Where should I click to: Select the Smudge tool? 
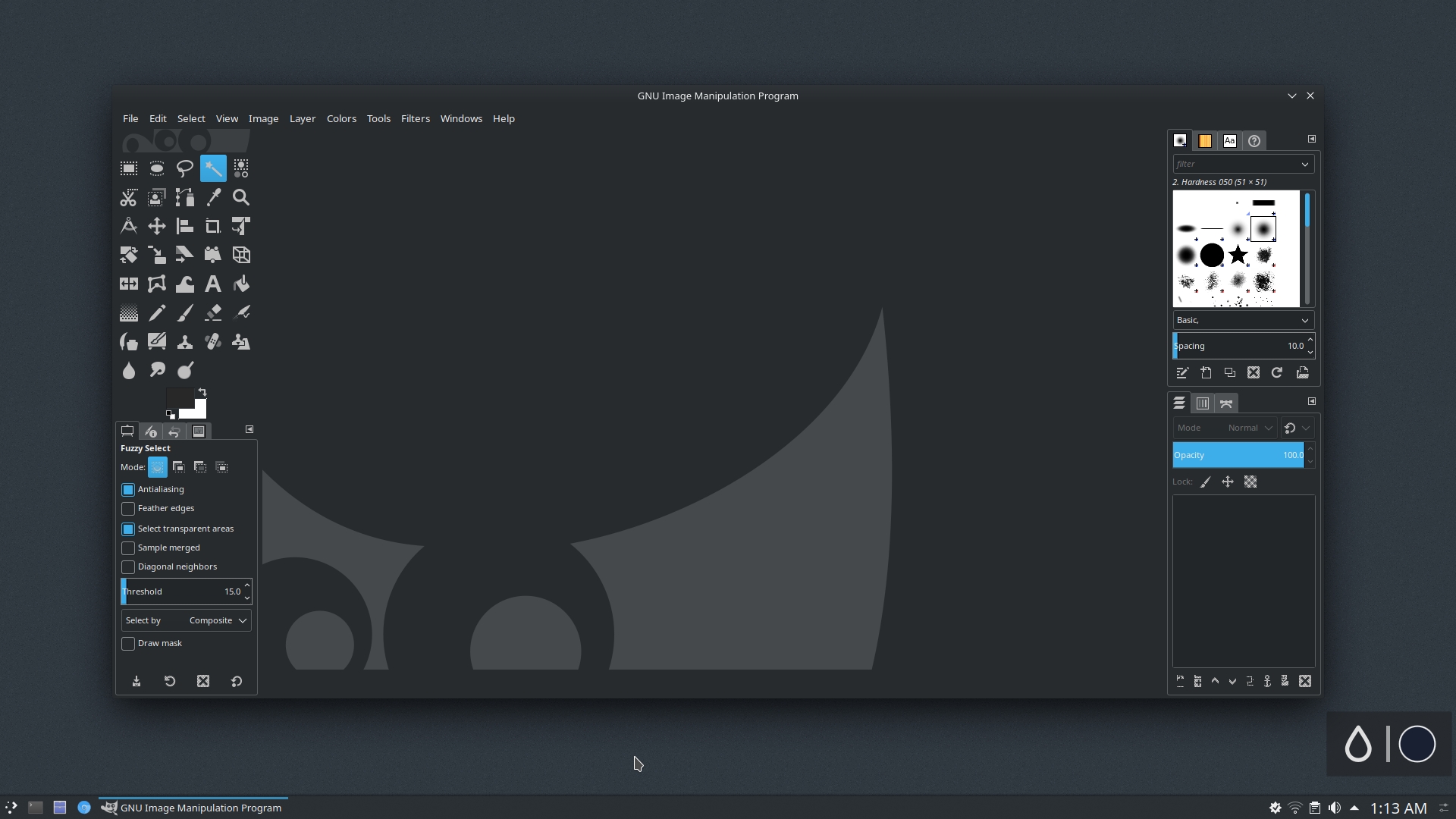click(157, 370)
